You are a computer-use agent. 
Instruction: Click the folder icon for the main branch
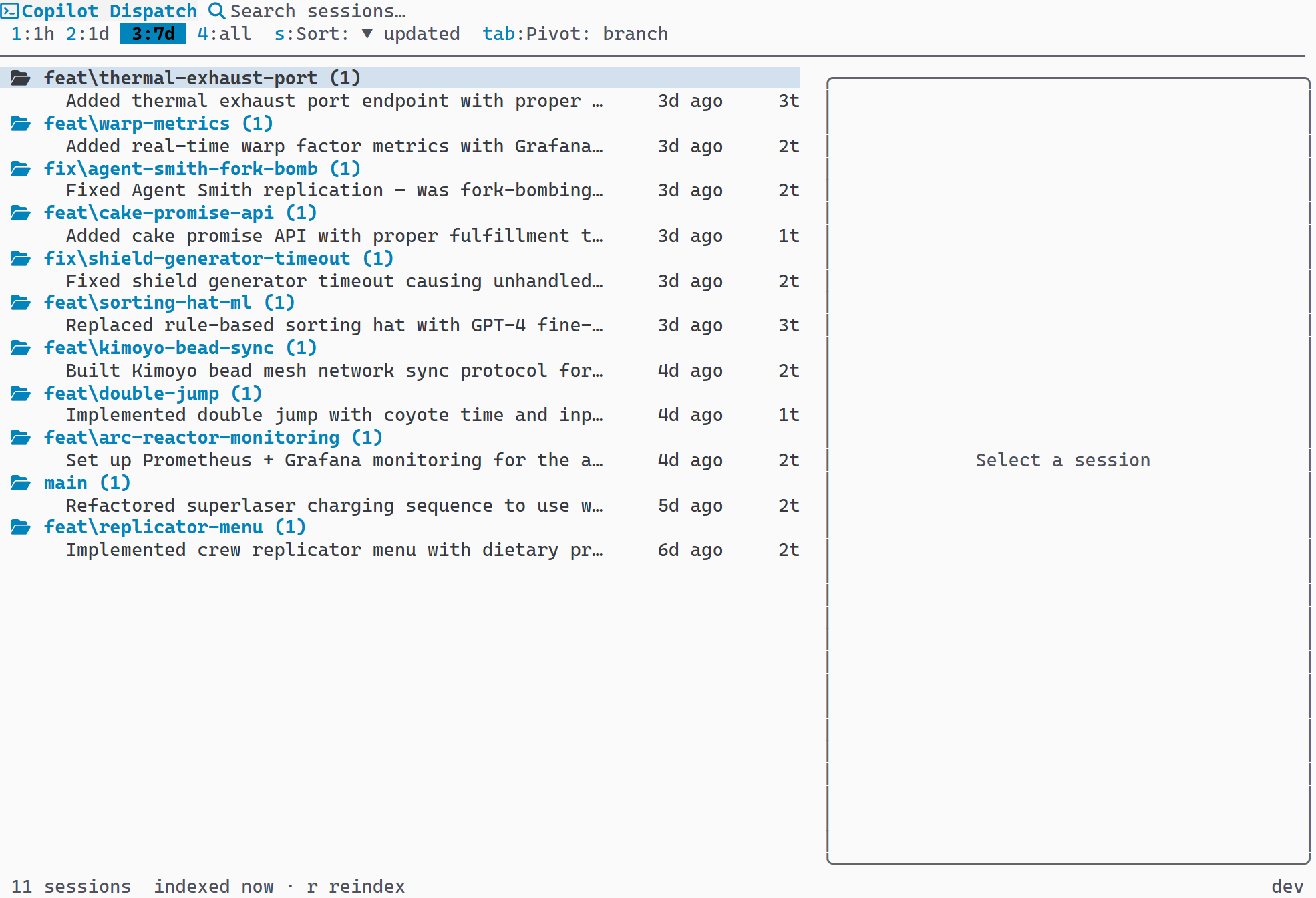[x=21, y=482]
